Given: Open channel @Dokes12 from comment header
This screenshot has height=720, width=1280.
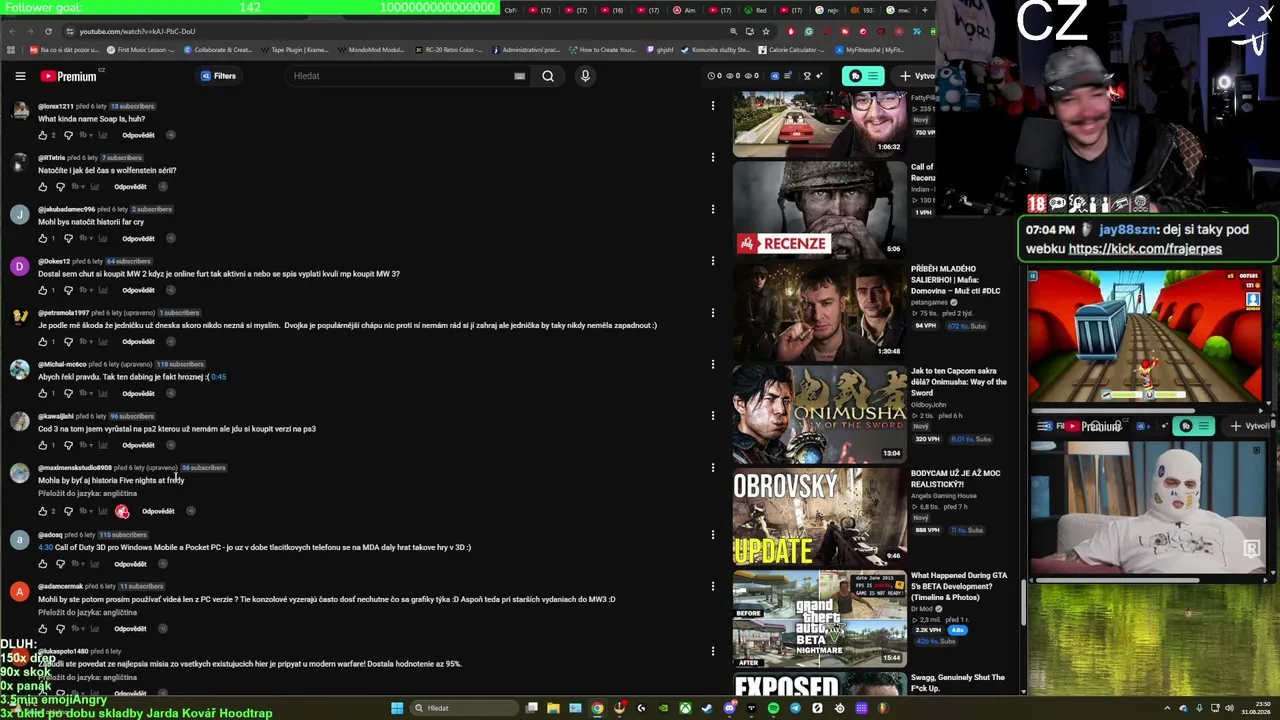Looking at the screenshot, I should click(x=54, y=261).
